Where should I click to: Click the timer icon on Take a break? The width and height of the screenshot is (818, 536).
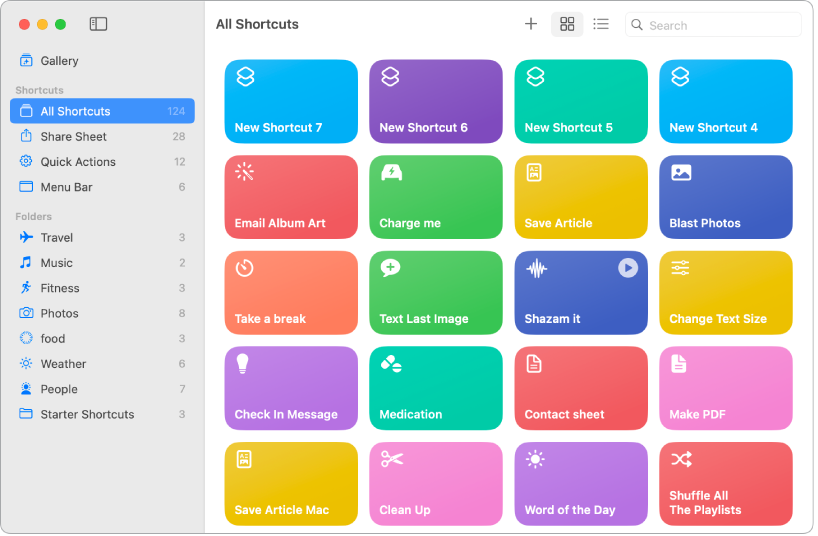coord(245,268)
